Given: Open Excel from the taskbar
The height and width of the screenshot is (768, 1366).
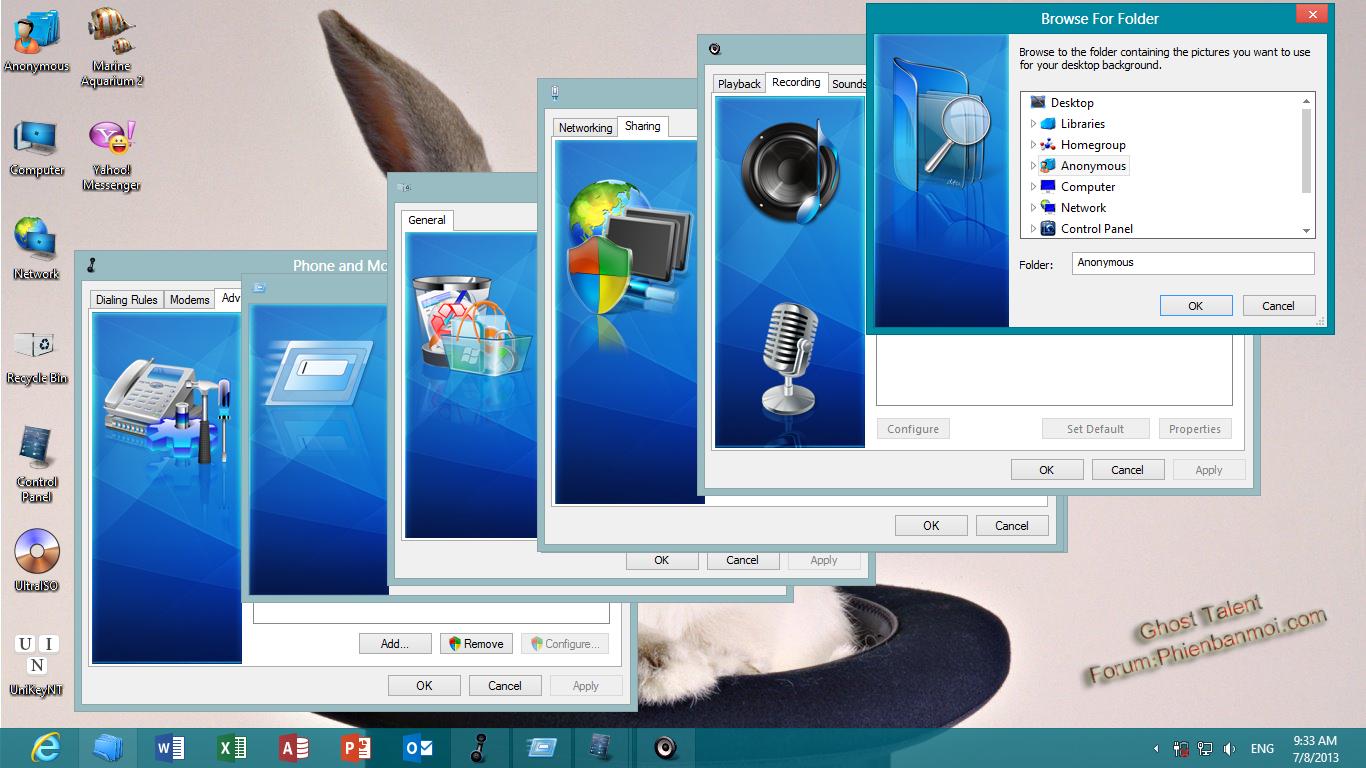Looking at the screenshot, I should [x=232, y=747].
